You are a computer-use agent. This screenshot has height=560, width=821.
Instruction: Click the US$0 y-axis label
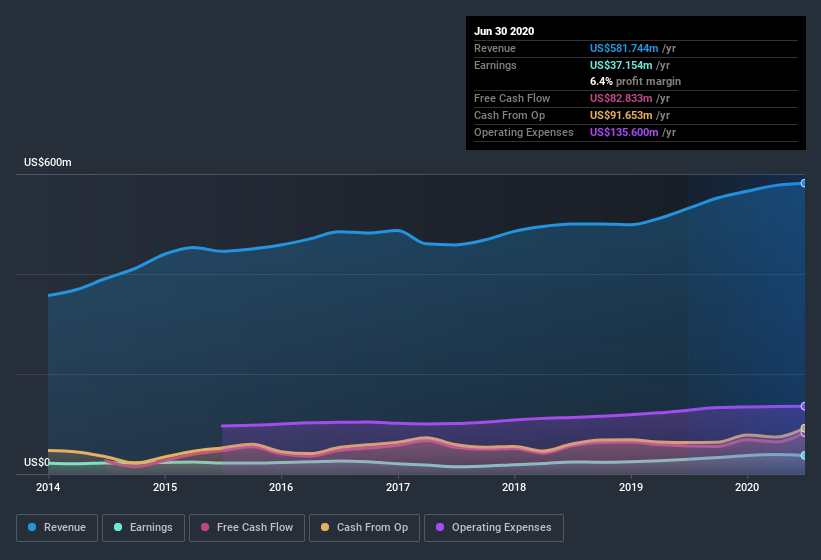tap(37, 462)
